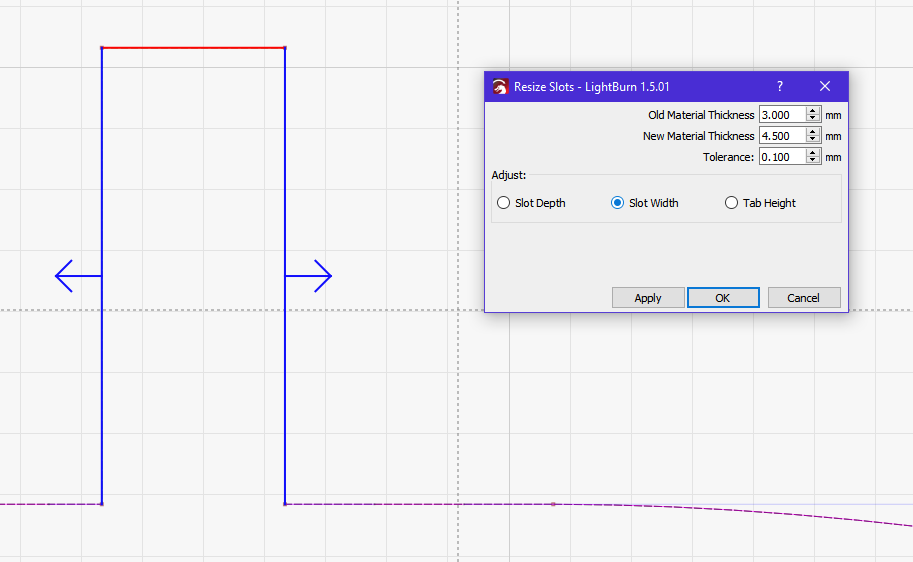
Task: Decrease Tolerance with down arrow
Action: 813,160
